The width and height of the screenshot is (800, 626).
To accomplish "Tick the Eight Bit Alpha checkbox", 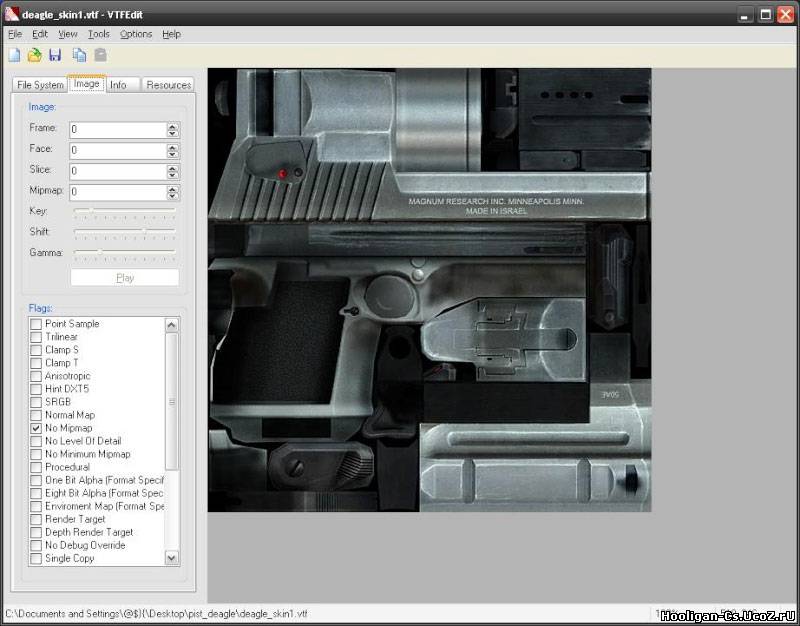I will click(36, 493).
